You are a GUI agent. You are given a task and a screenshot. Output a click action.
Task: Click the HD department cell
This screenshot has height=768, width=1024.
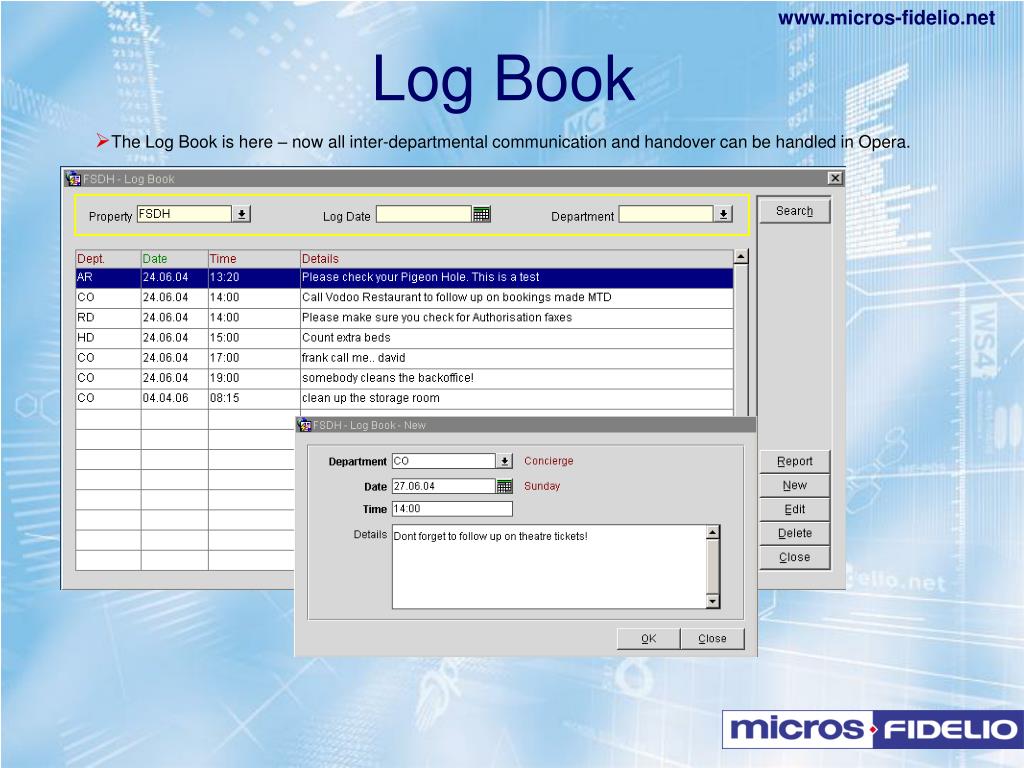coord(108,338)
